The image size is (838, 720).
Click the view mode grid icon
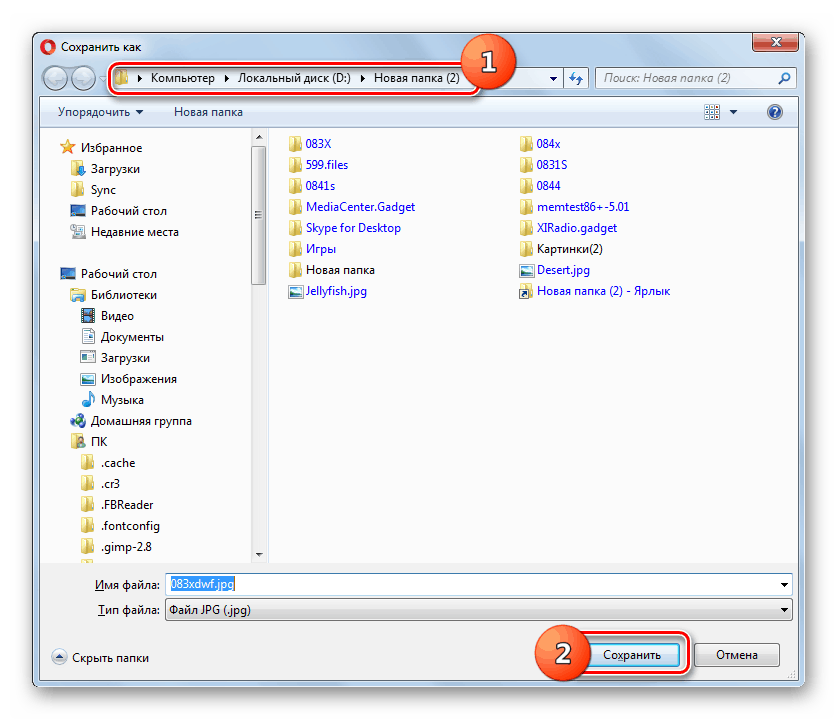coord(712,112)
